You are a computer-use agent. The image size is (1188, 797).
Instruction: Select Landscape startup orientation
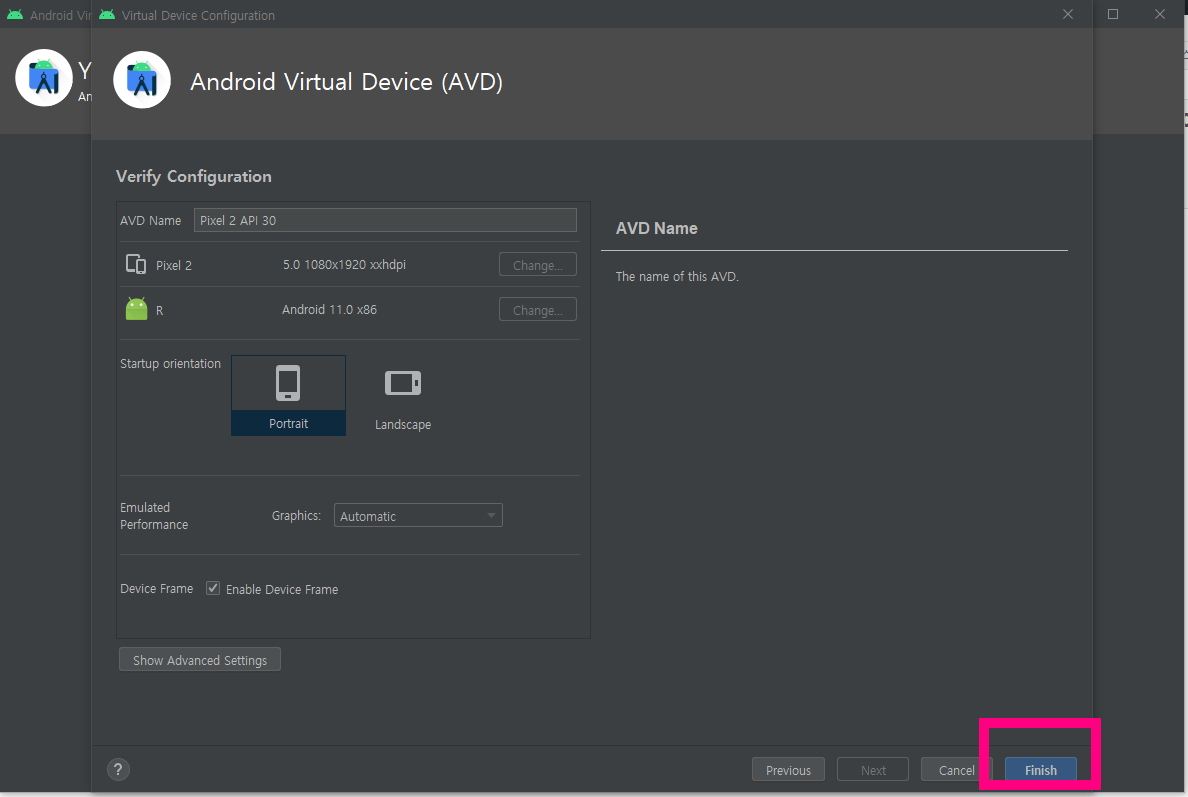[403, 398]
